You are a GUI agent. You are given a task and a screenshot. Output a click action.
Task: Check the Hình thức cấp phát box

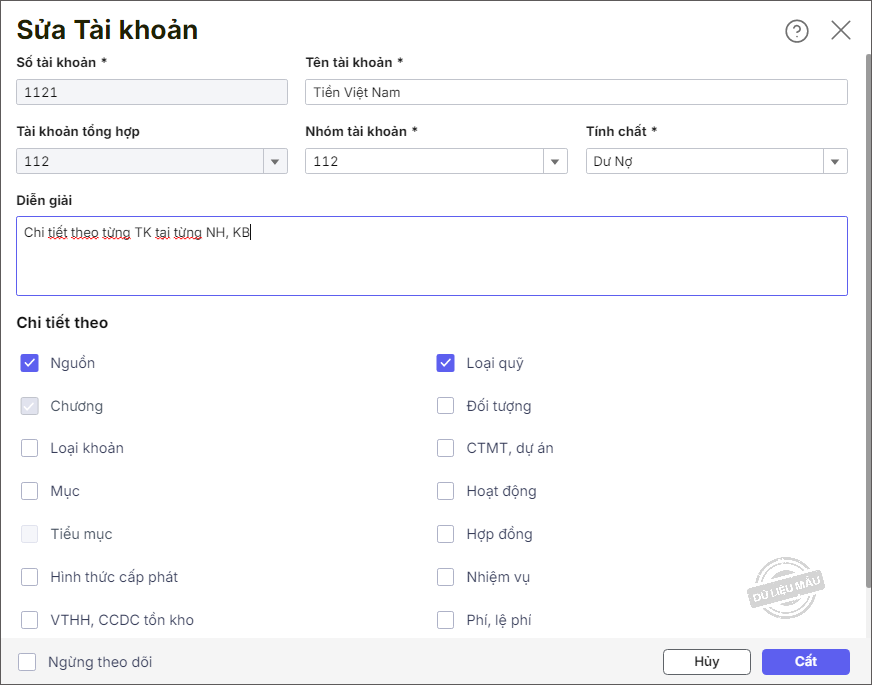click(30, 577)
